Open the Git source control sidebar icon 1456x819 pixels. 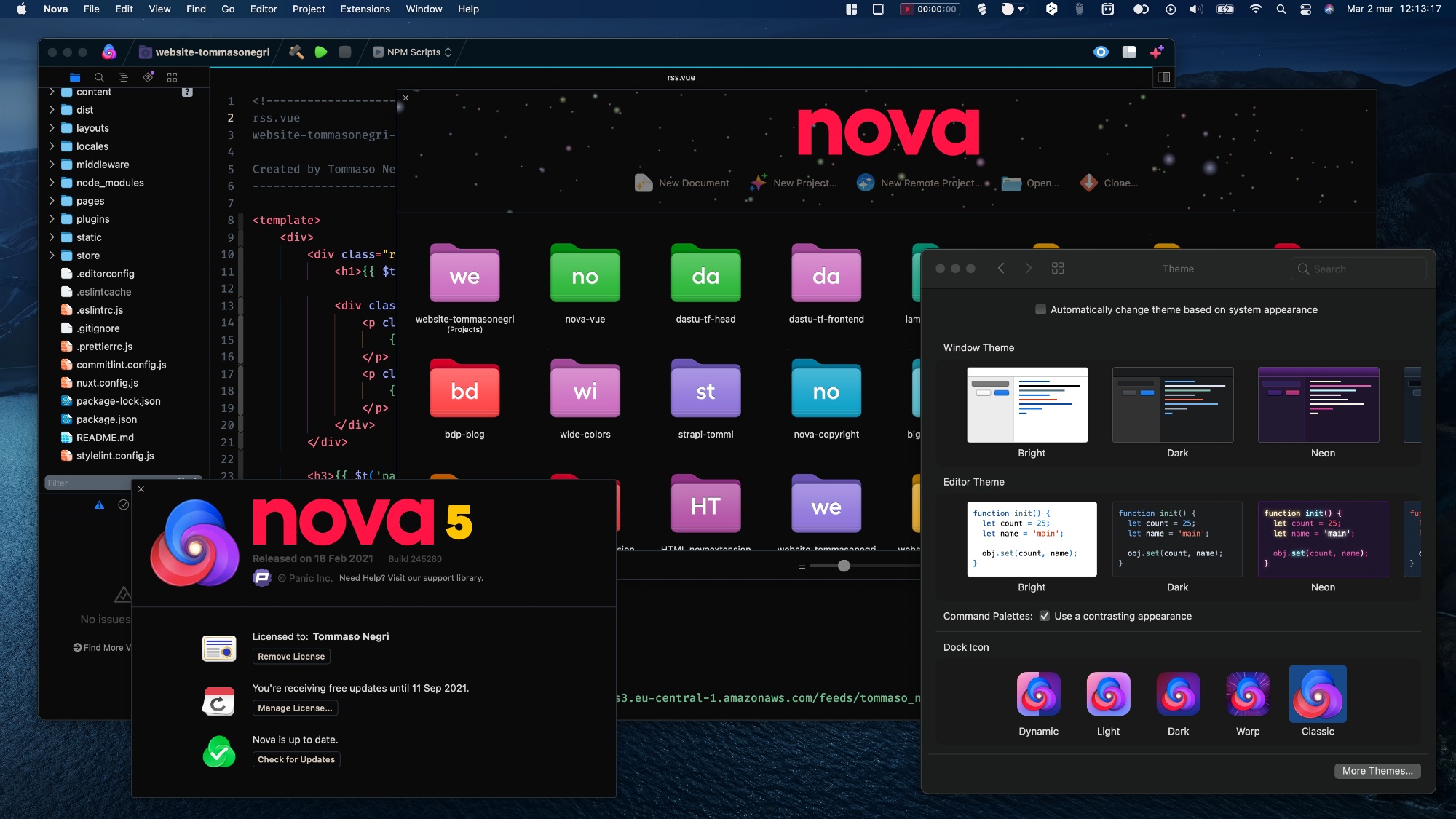[x=148, y=77]
